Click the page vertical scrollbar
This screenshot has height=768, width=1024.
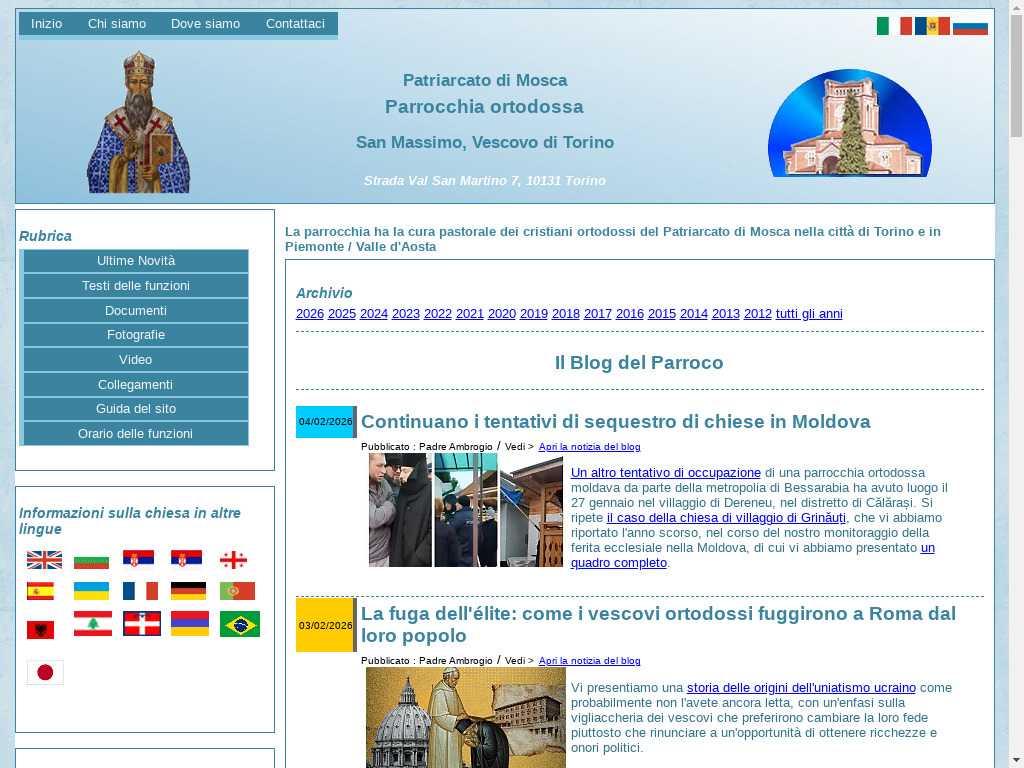(1016, 400)
